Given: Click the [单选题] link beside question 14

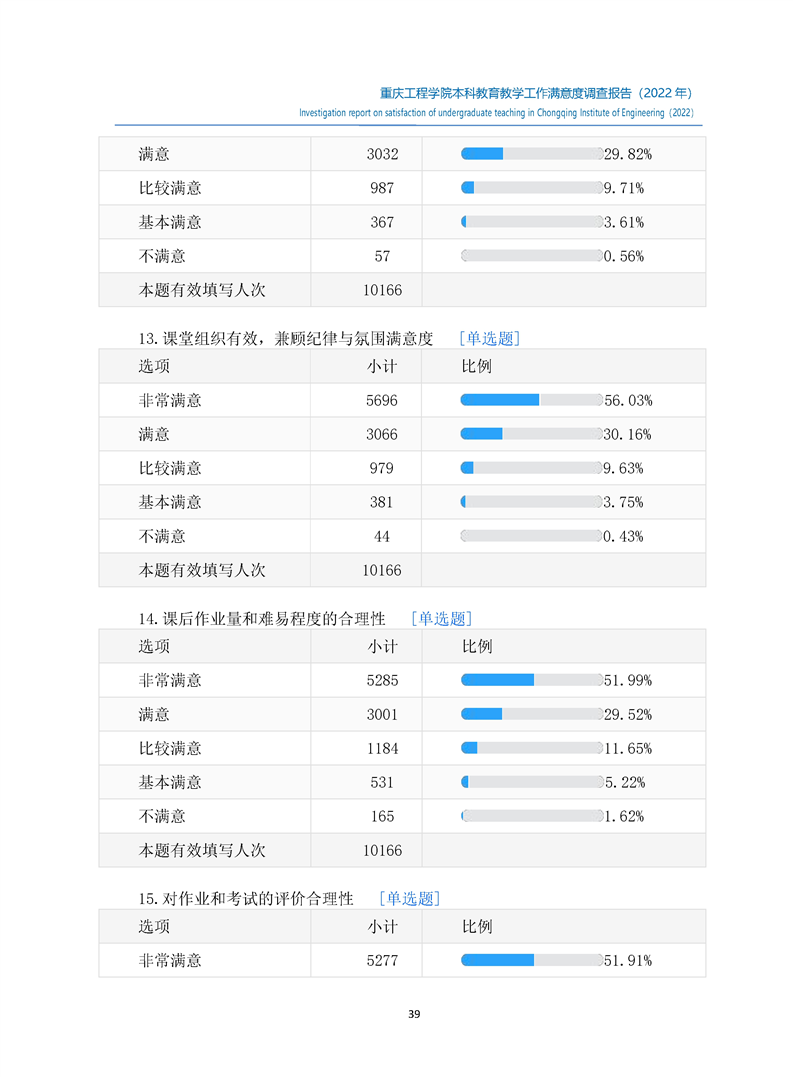Looking at the screenshot, I should pos(441,619).
